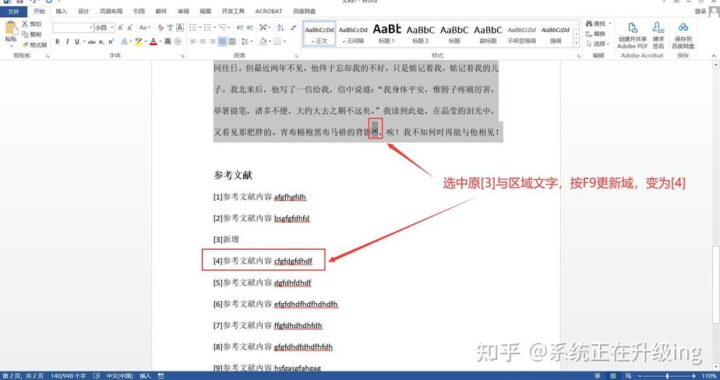Click the character border (boxed A) icon
The image size is (720, 380).
pyautogui.click(x=180, y=28)
